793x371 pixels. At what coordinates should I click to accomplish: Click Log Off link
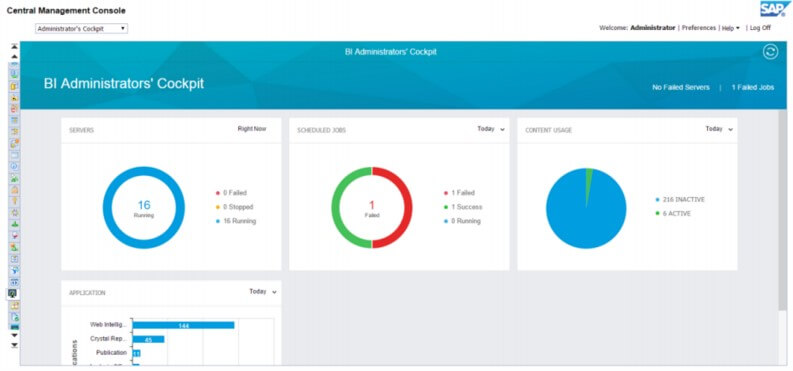[x=760, y=28]
